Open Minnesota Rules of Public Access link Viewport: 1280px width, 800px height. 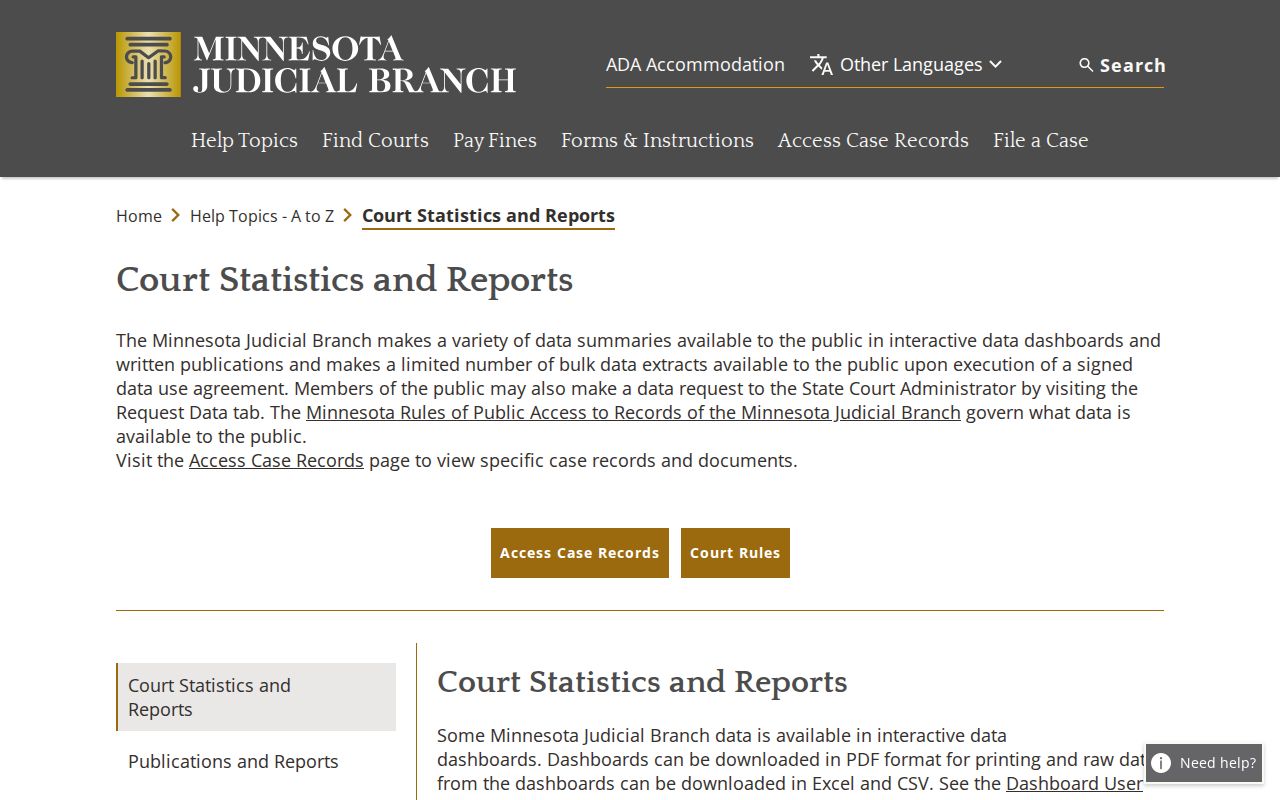[633, 413]
